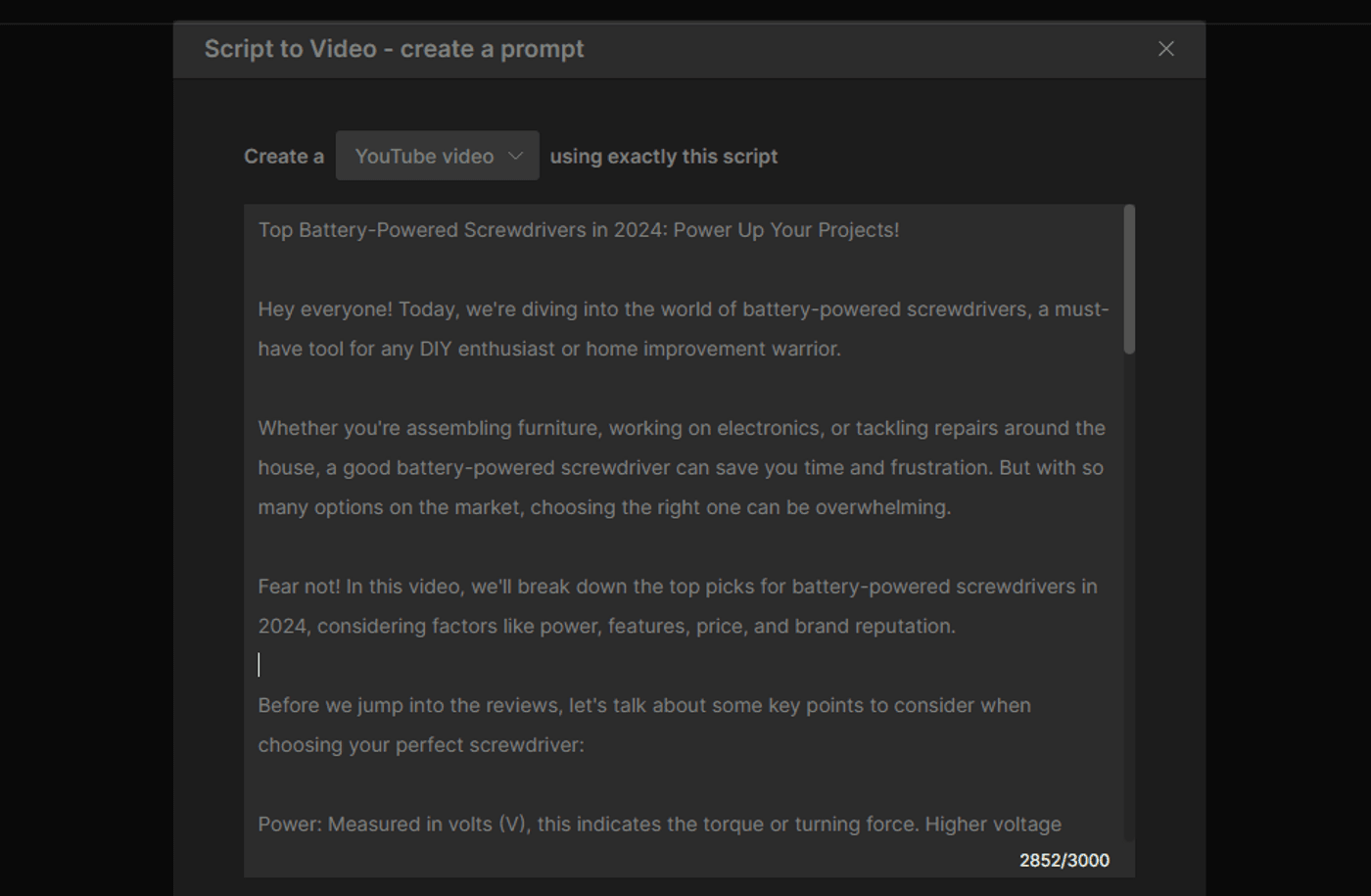1371x896 pixels.
Task: Click the 'using exactly this script' label
Action: [663, 157]
